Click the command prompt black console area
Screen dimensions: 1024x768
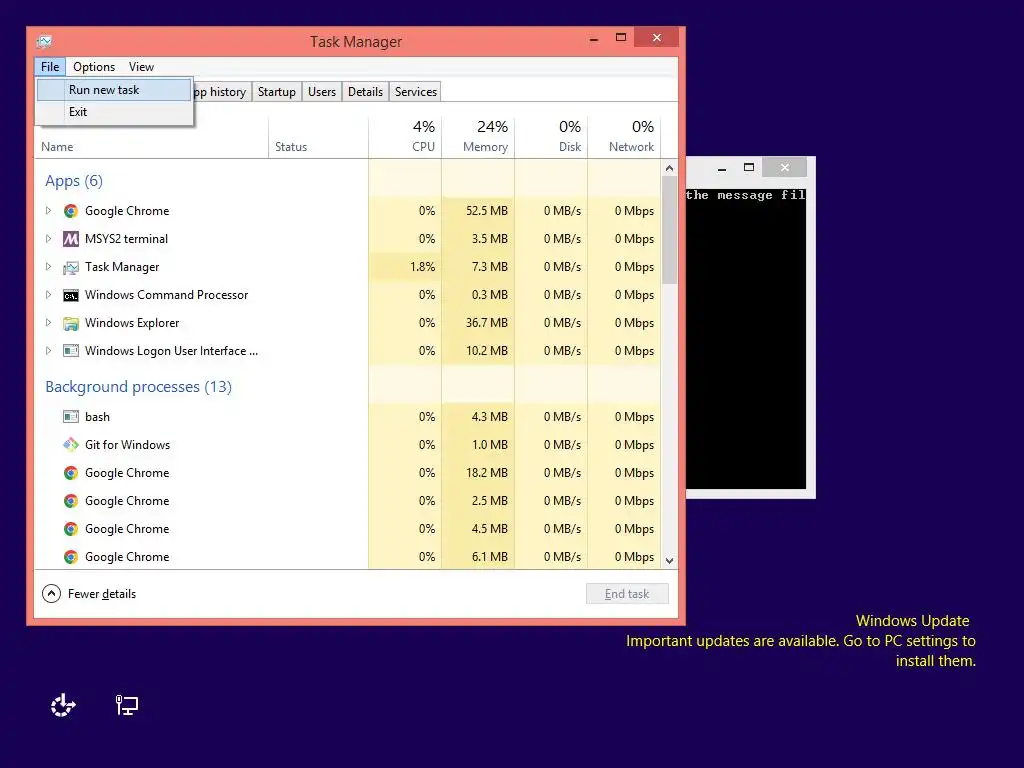[x=746, y=338]
